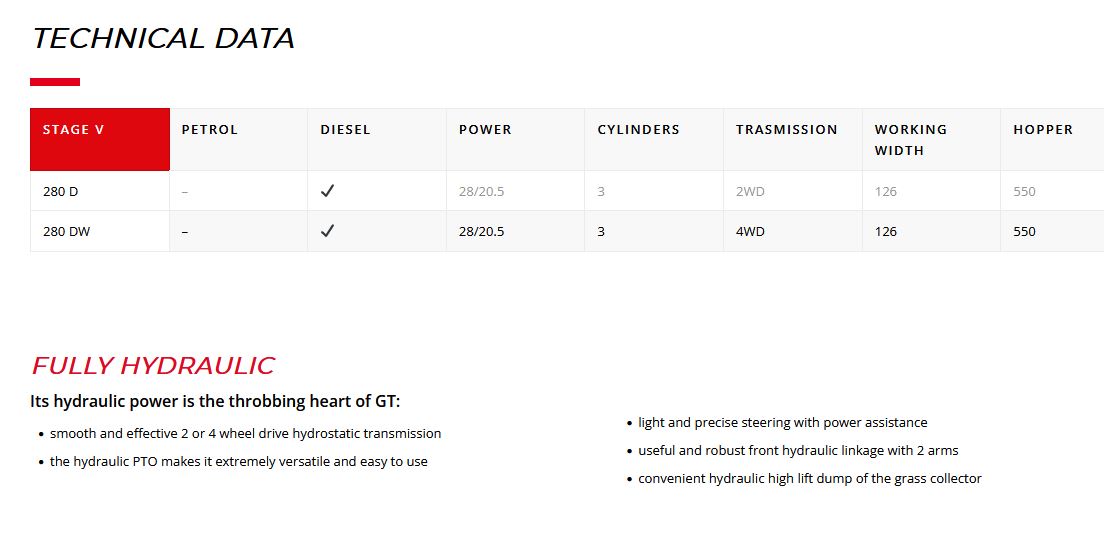Click the WORKING WIDTH column header
Viewport: 1104px width, 554px height.
tap(910, 140)
